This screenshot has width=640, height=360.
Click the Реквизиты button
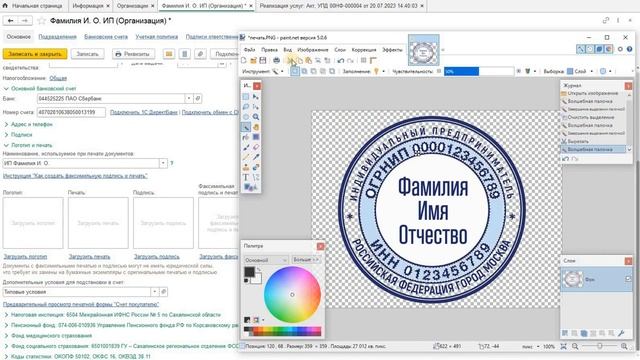pos(133,54)
